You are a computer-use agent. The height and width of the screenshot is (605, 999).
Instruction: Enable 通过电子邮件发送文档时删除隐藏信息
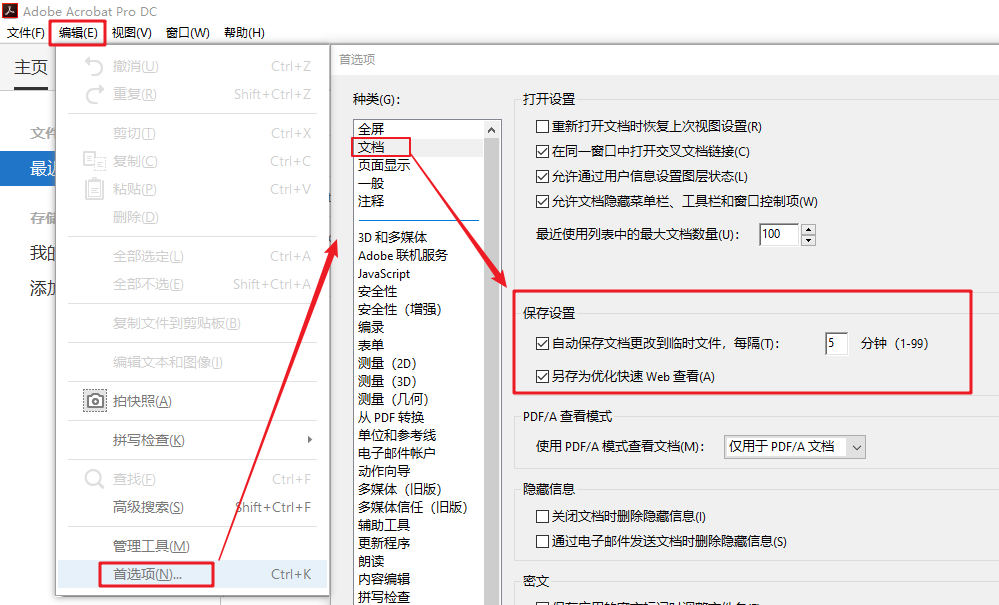coord(542,541)
